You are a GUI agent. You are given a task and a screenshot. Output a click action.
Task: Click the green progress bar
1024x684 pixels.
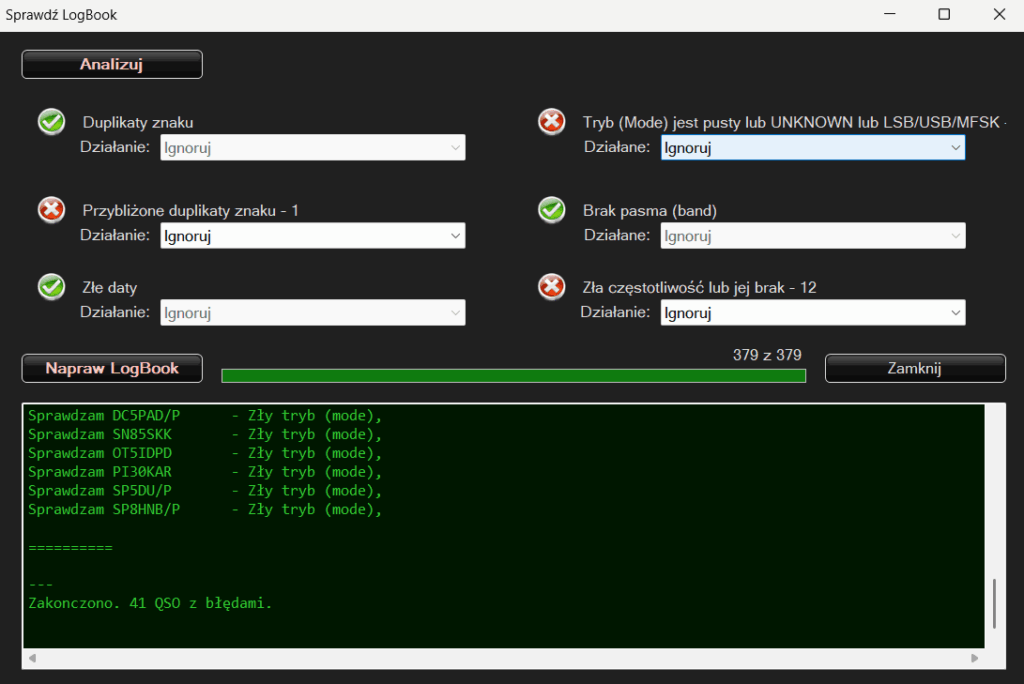click(513, 376)
